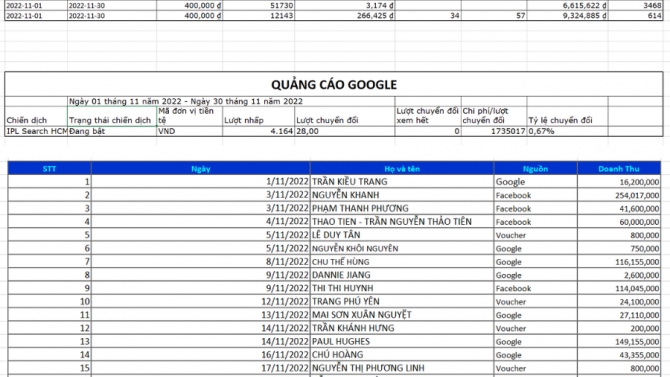The image size is (670, 377).
Task: Select the date 17/11/2022 cell
Action: [200, 368]
